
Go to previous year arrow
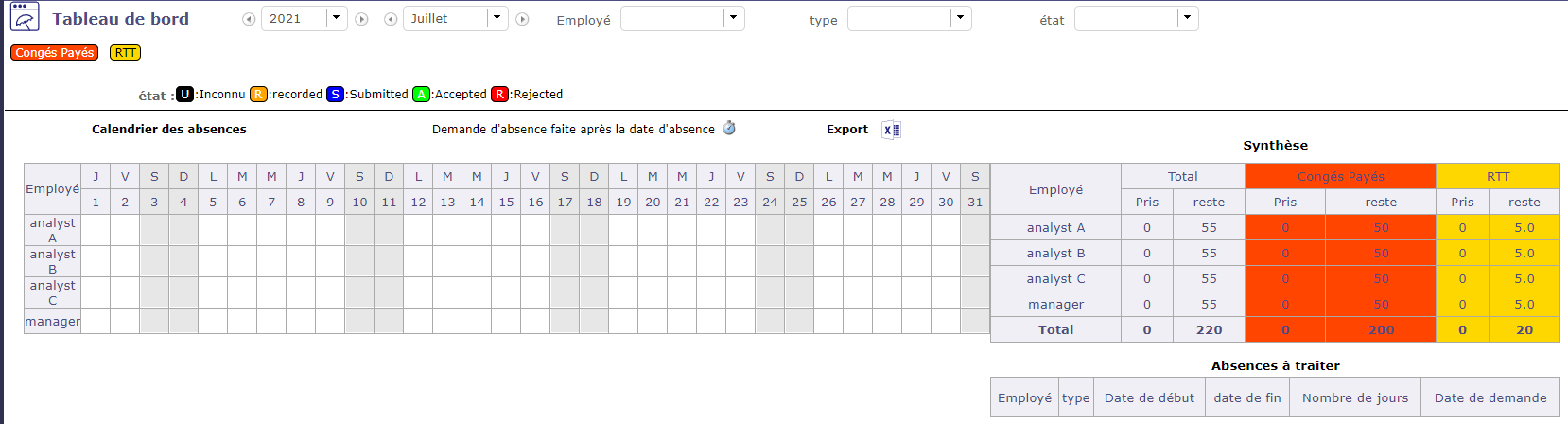tap(249, 19)
